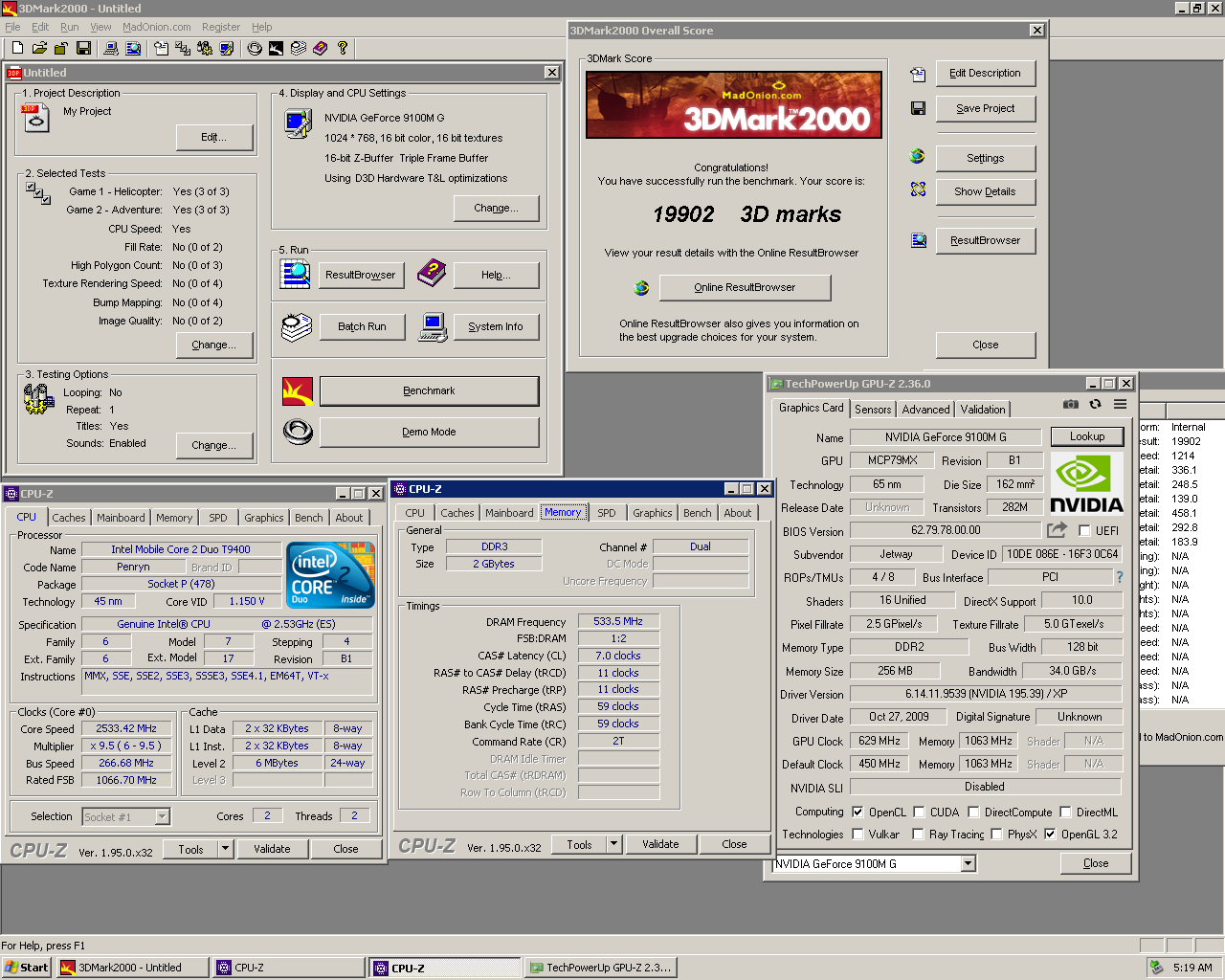Screen dimensions: 1225x980
Task: Switch to TechPowerUp GPU-Z taskbar button
Action: (x=600, y=968)
